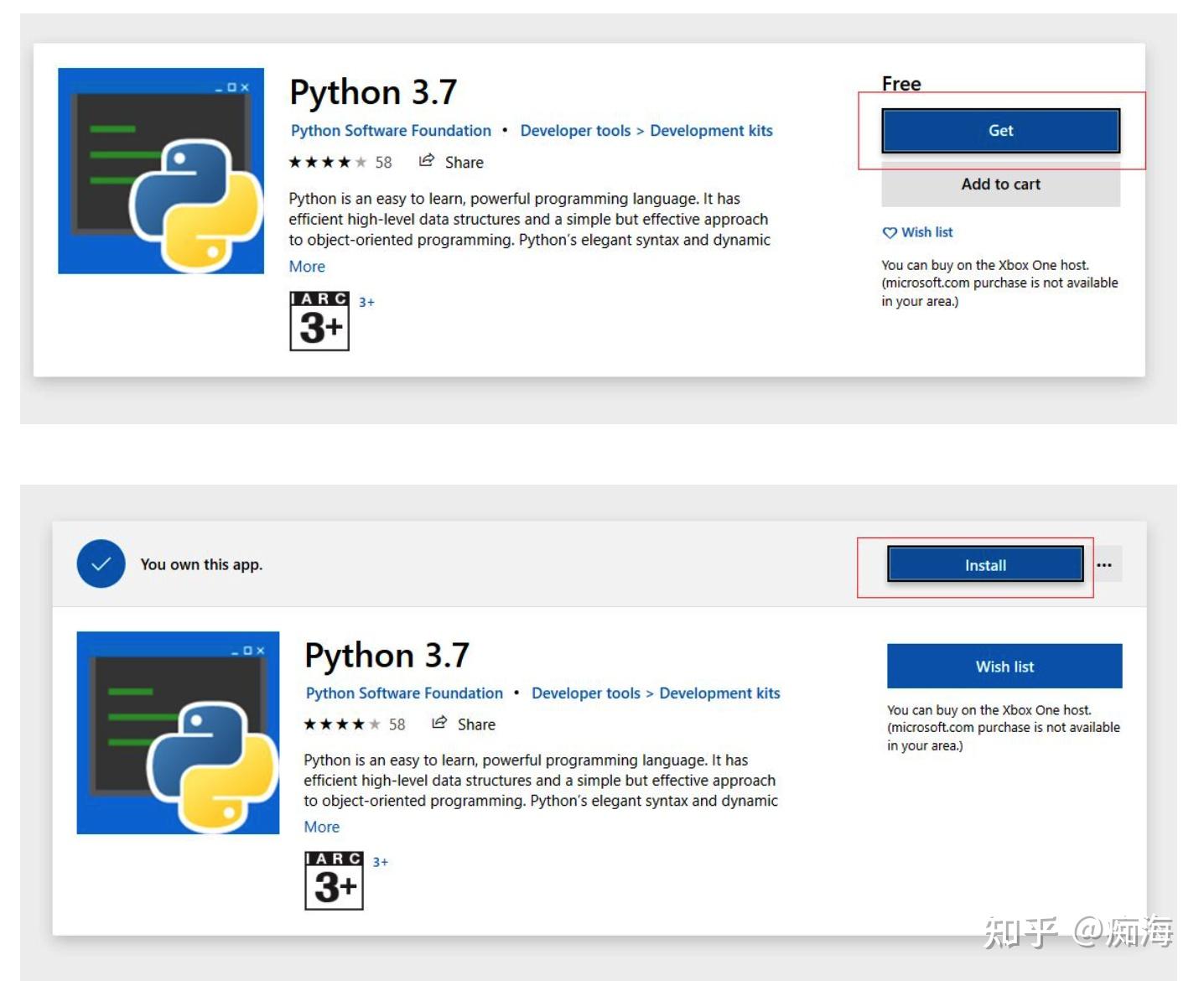Click the IARC 3+ rating badge in bottom card
This screenshot has height=981, width=1204.
pyautogui.click(x=334, y=880)
